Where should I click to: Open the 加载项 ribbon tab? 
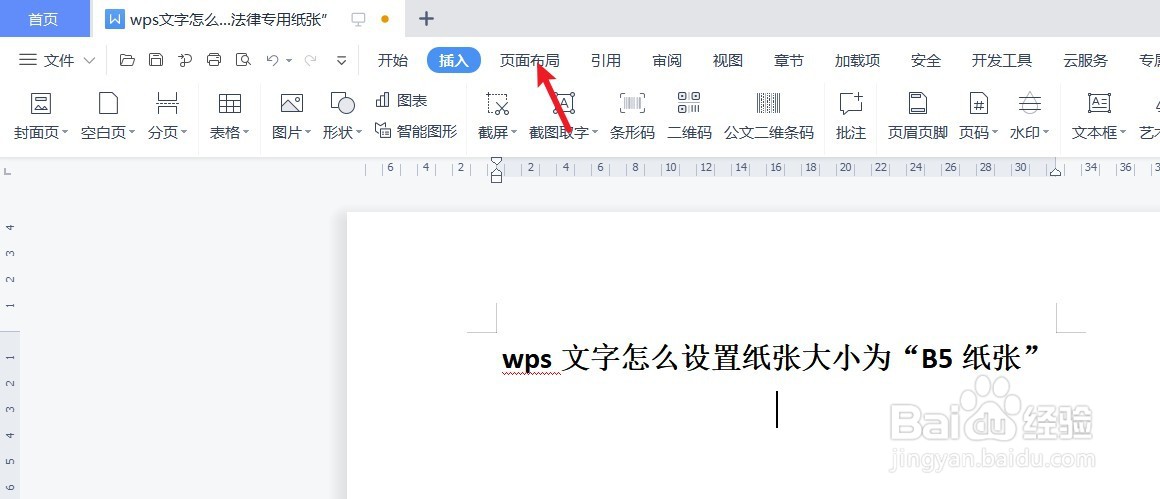[857, 61]
